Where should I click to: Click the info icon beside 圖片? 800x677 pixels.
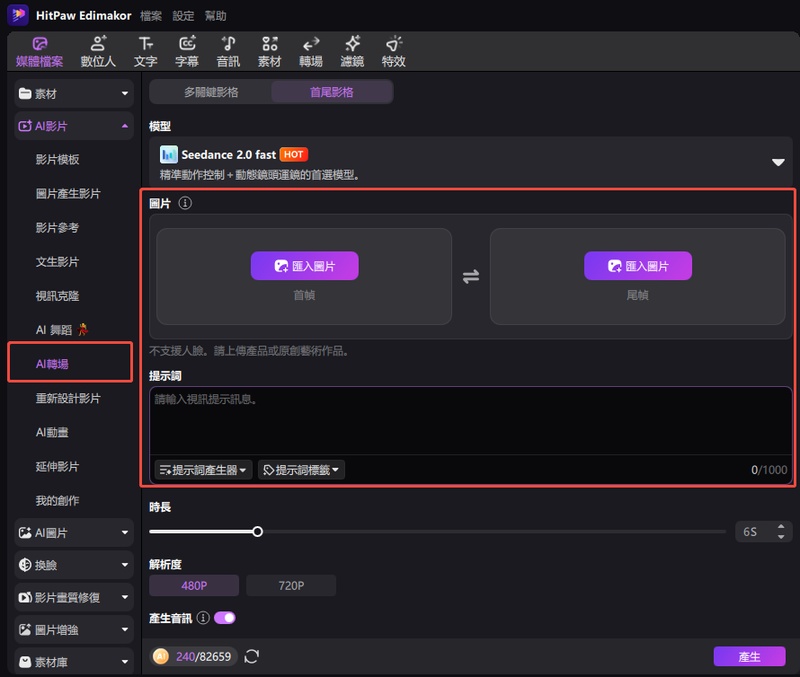[185, 203]
